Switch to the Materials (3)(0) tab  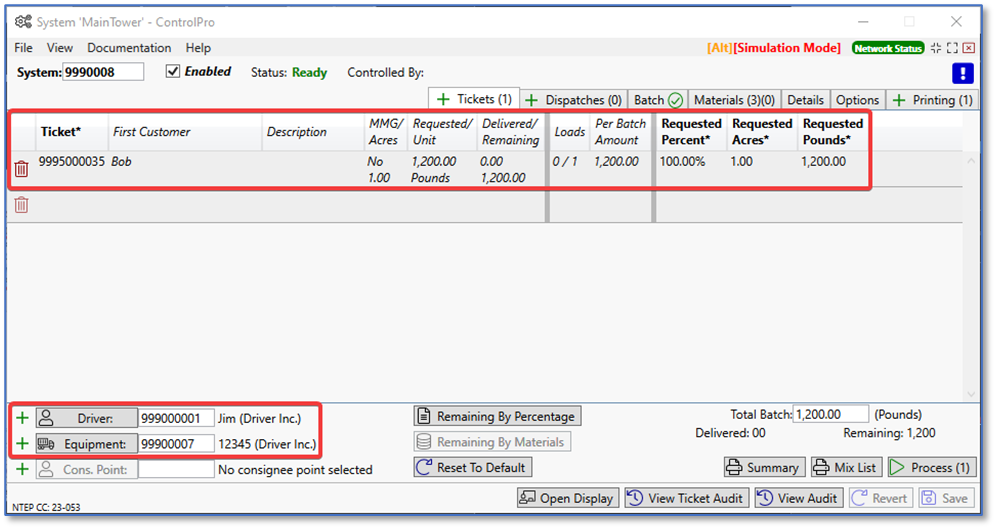[734, 100]
